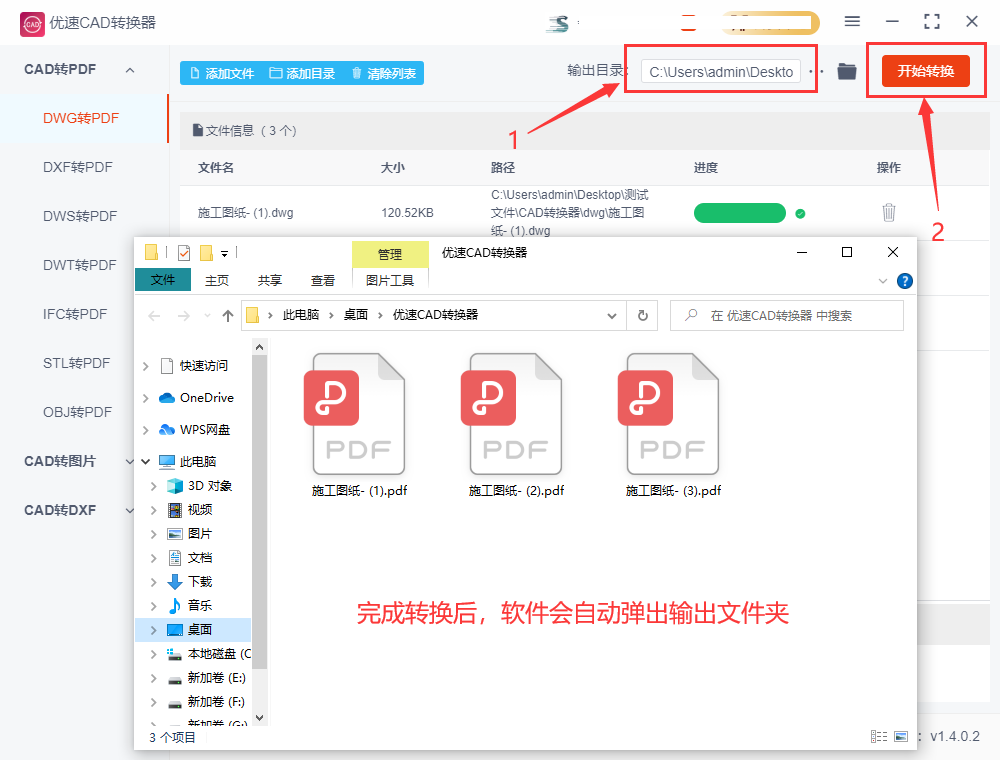Click the three-dots button next to output path

817,71
